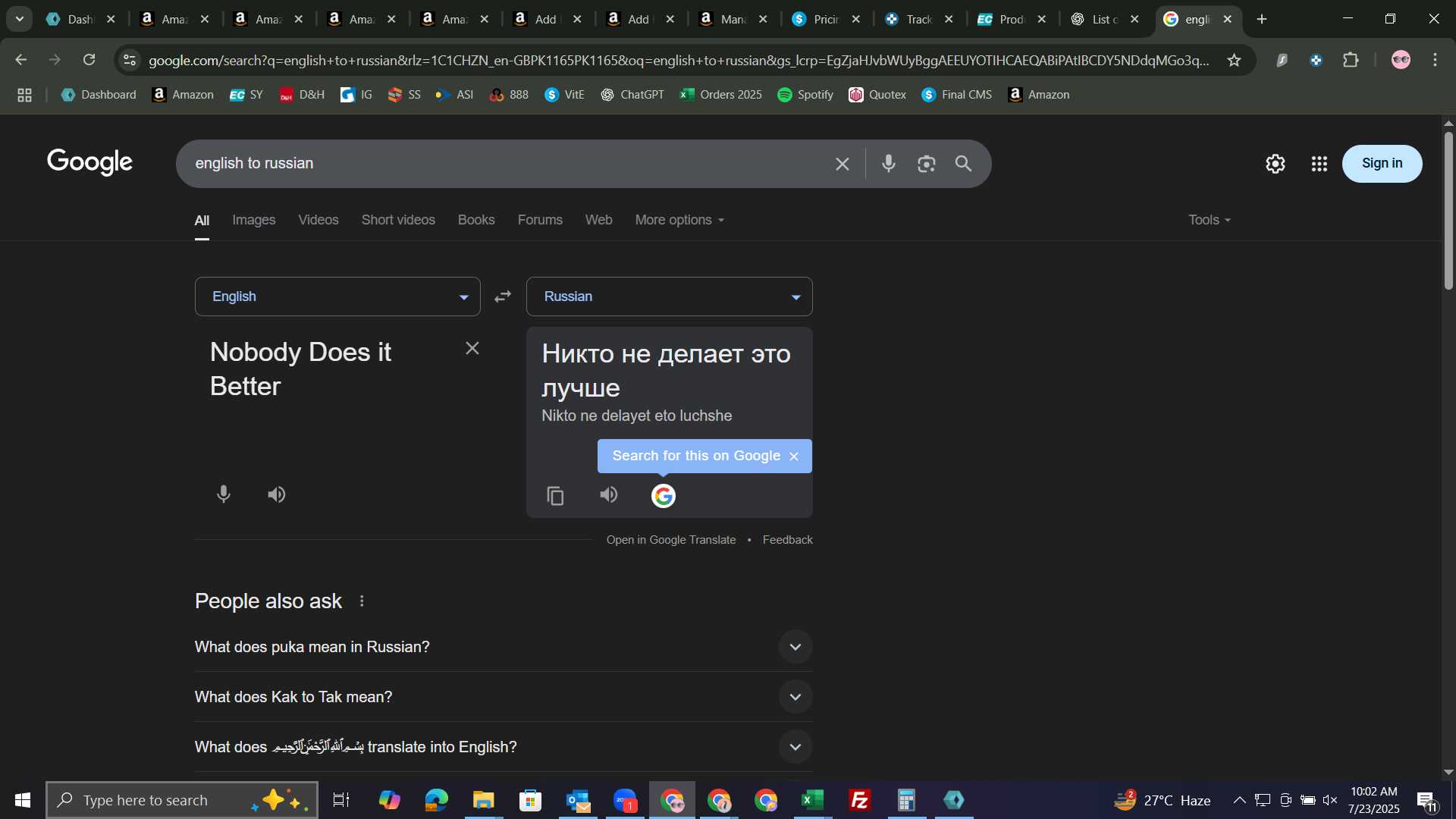Clear the search box with the X icon

click(x=842, y=164)
